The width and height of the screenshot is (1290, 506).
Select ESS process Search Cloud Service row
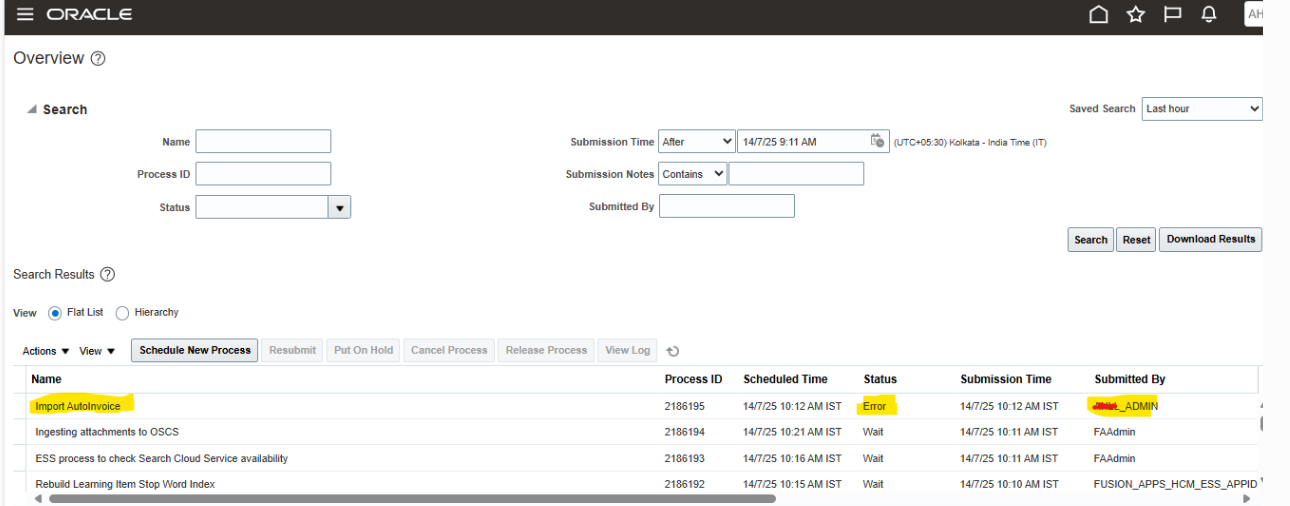pos(640,458)
